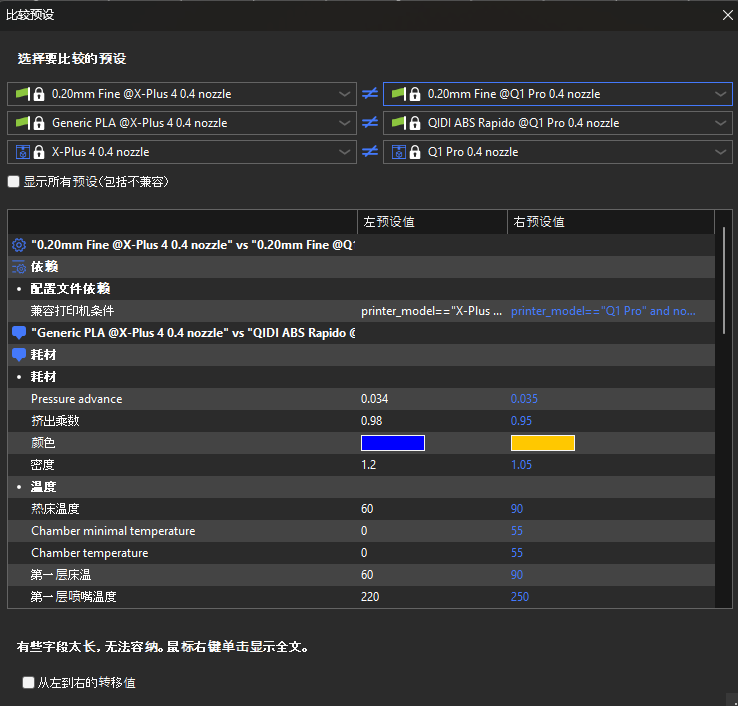Close the 比较预设 dialog
The height and width of the screenshot is (706, 738).
click(728, 15)
